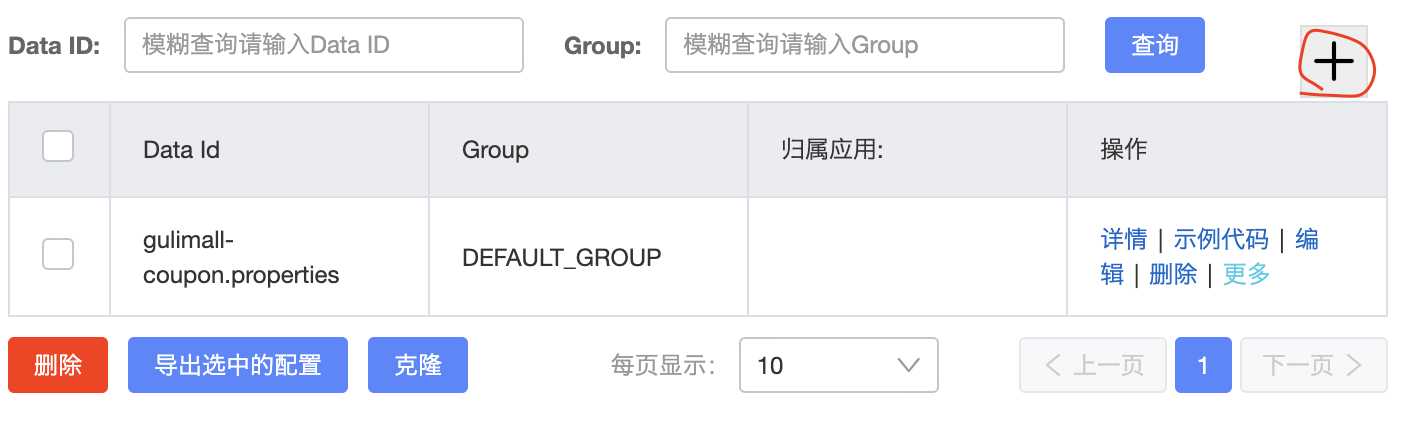Click the Data Id column header

[181, 150]
